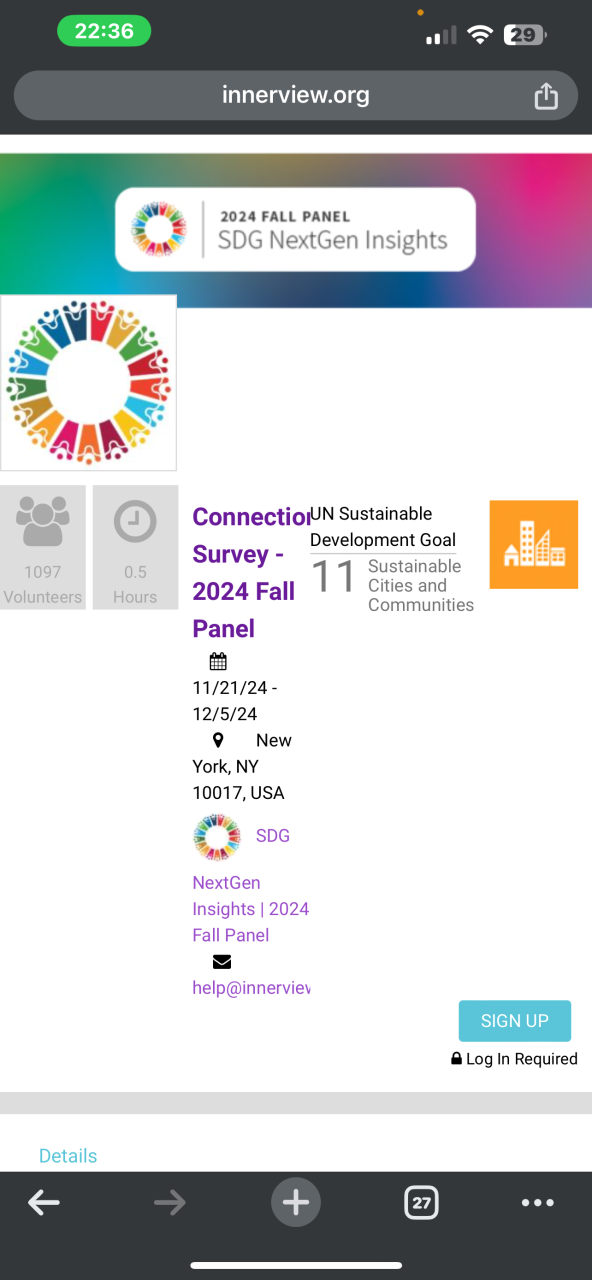592x1280 pixels.
Task: Tap the green 22:36 time pill
Action: (x=104, y=31)
